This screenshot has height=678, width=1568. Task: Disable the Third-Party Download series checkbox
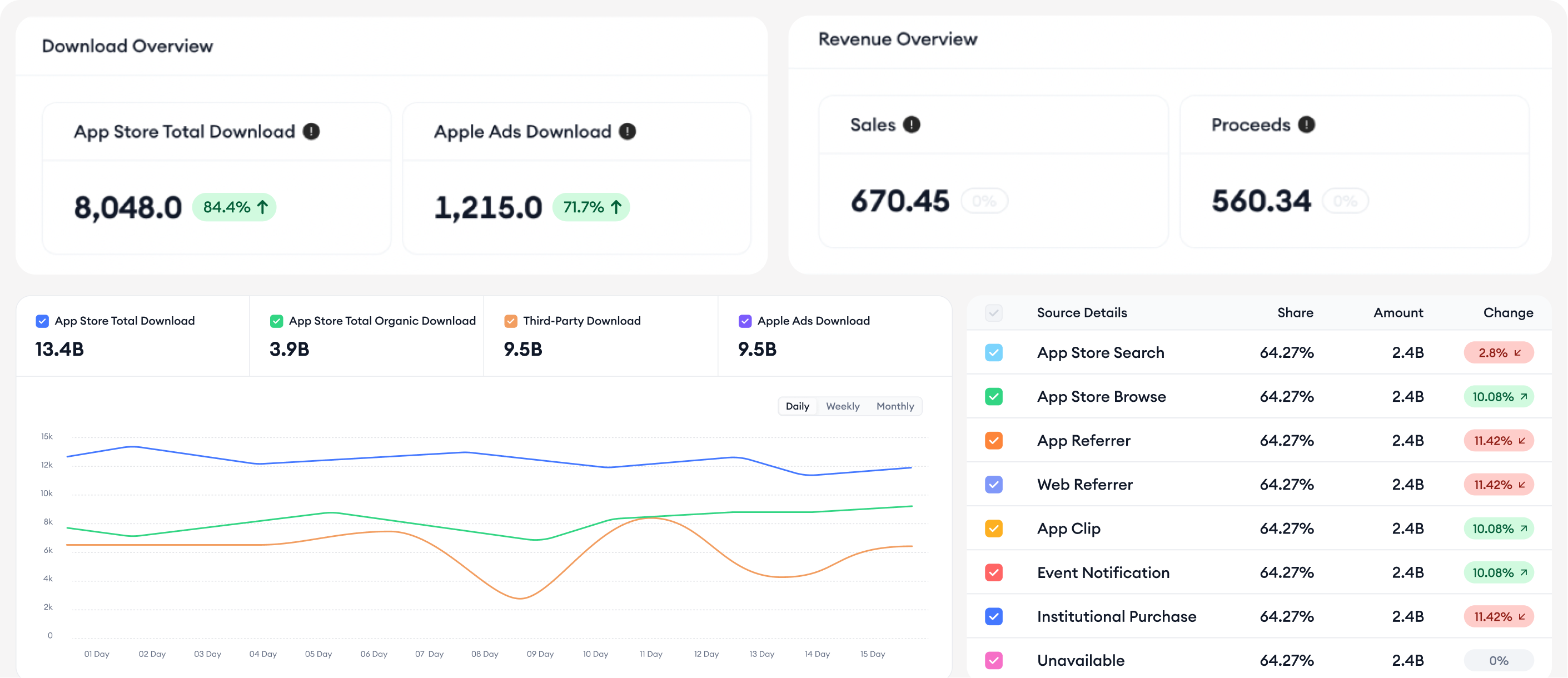click(x=511, y=320)
